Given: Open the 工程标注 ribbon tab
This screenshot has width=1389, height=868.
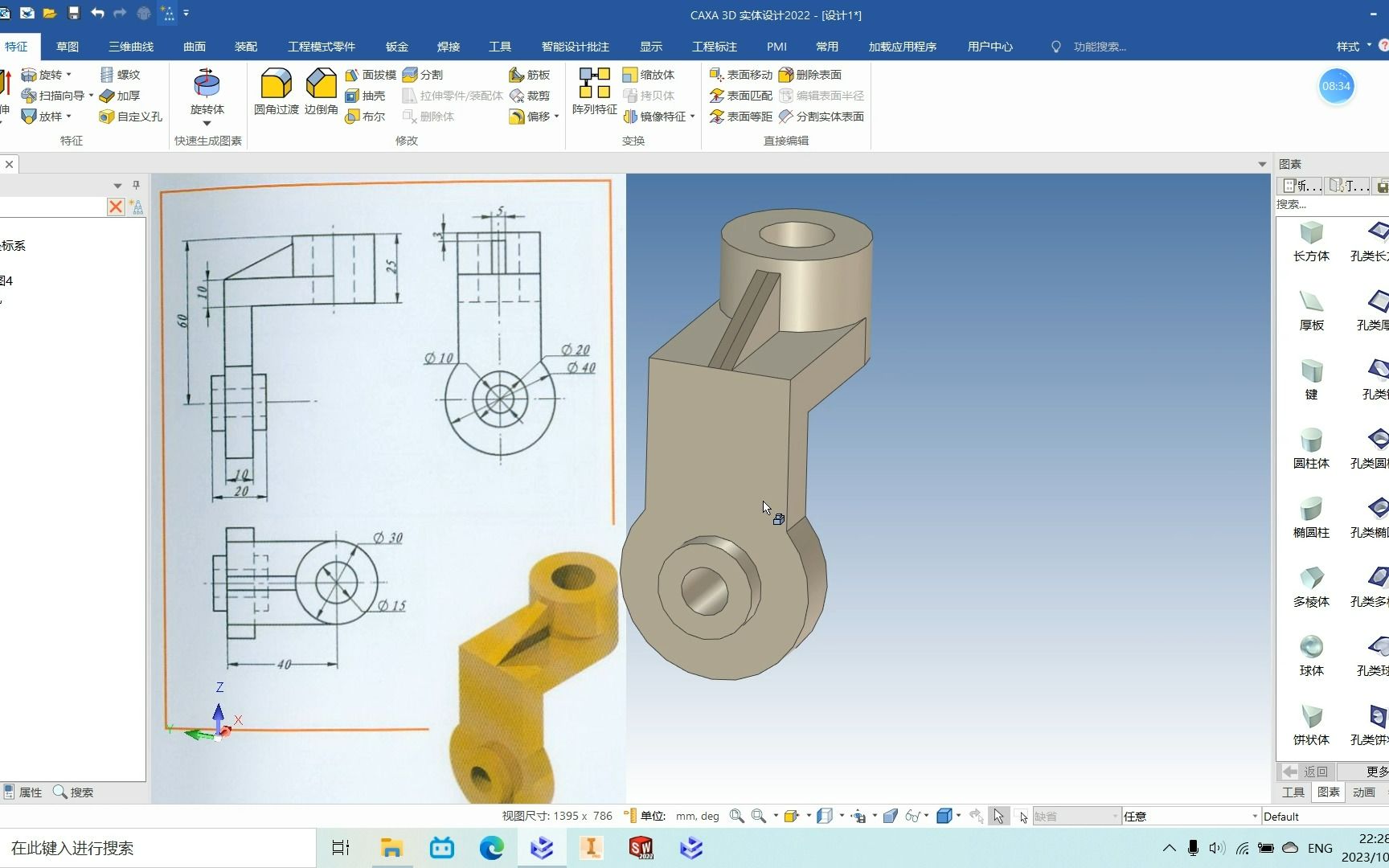Looking at the screenshot, I should point(715,47).
